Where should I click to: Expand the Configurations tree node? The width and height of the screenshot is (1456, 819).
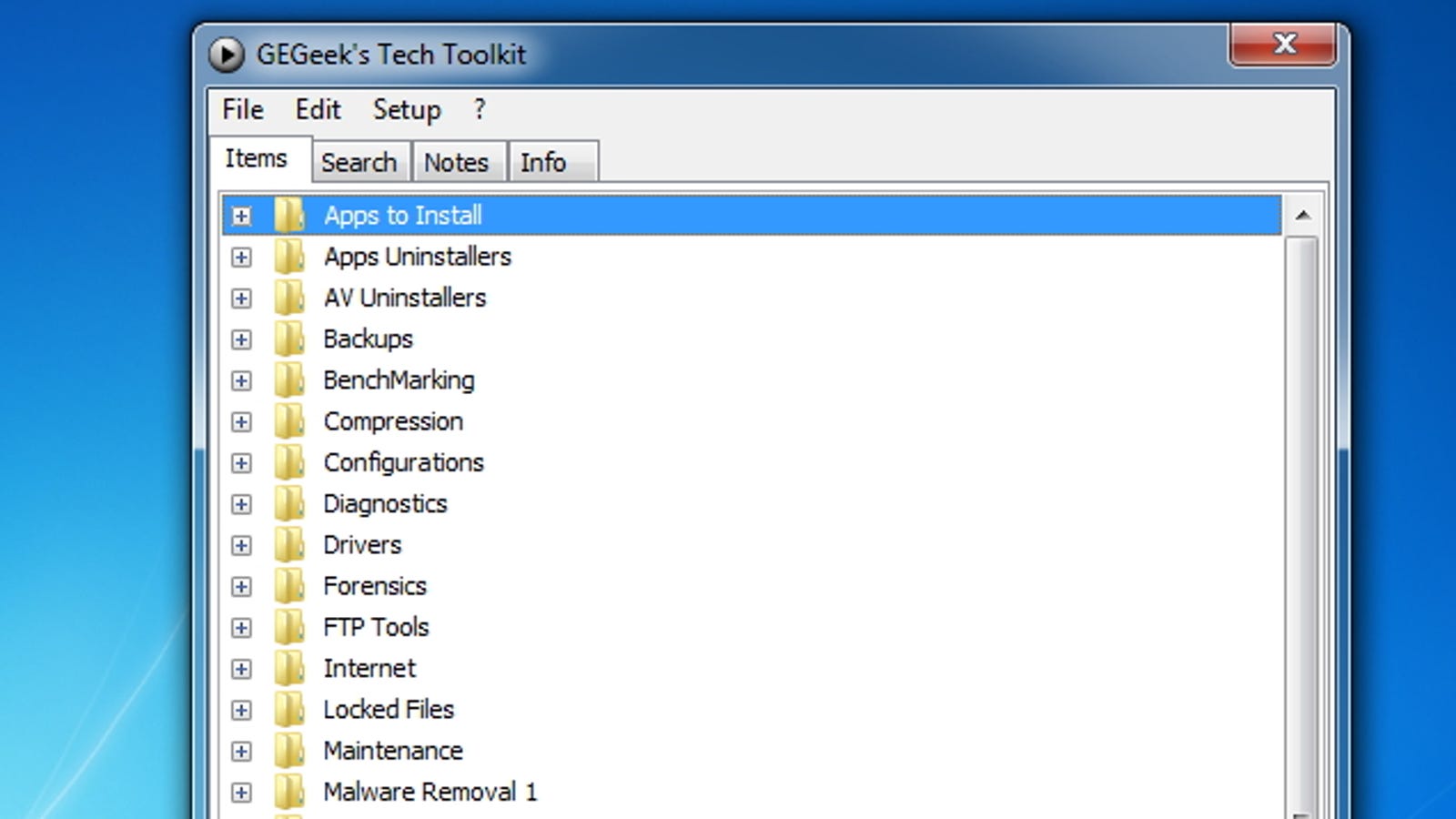(x=241, y=463)
